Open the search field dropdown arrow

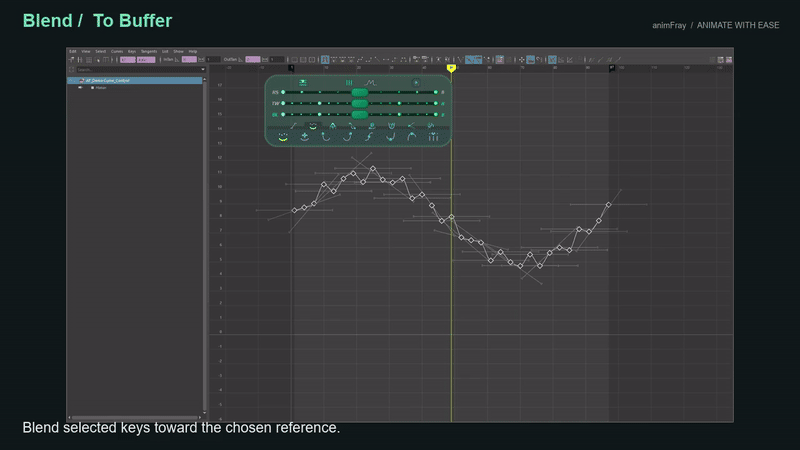tap(203, 69)
